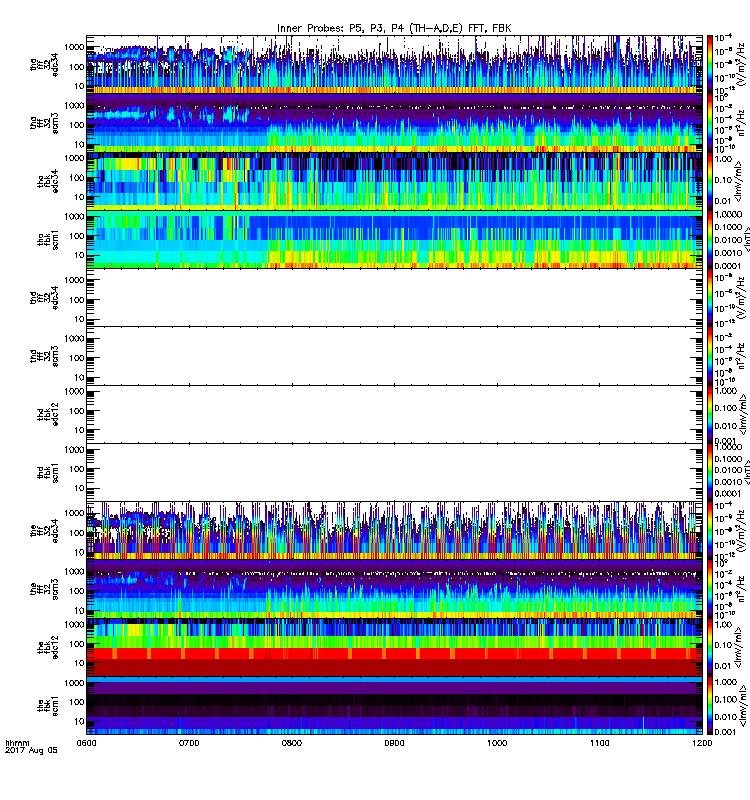Click the 'hhmm' axis unit label
The height and width of the screenshot is (800, 750).
tap(17, 743)
